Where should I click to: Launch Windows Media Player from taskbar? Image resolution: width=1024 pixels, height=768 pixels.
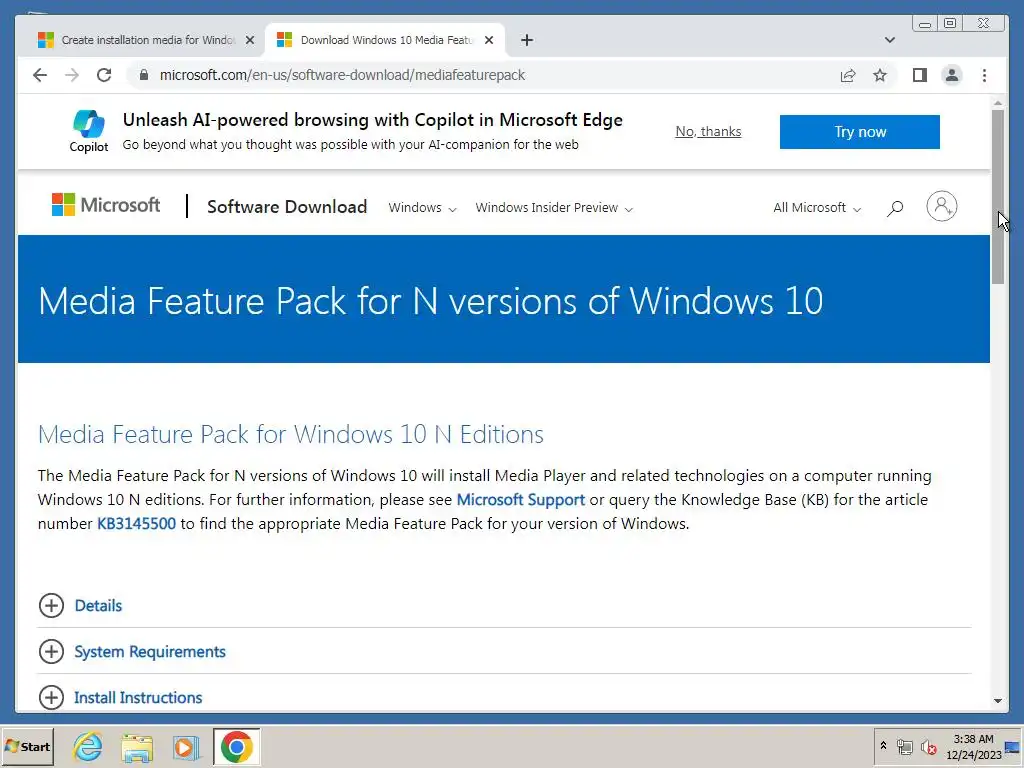coord(186,747)
